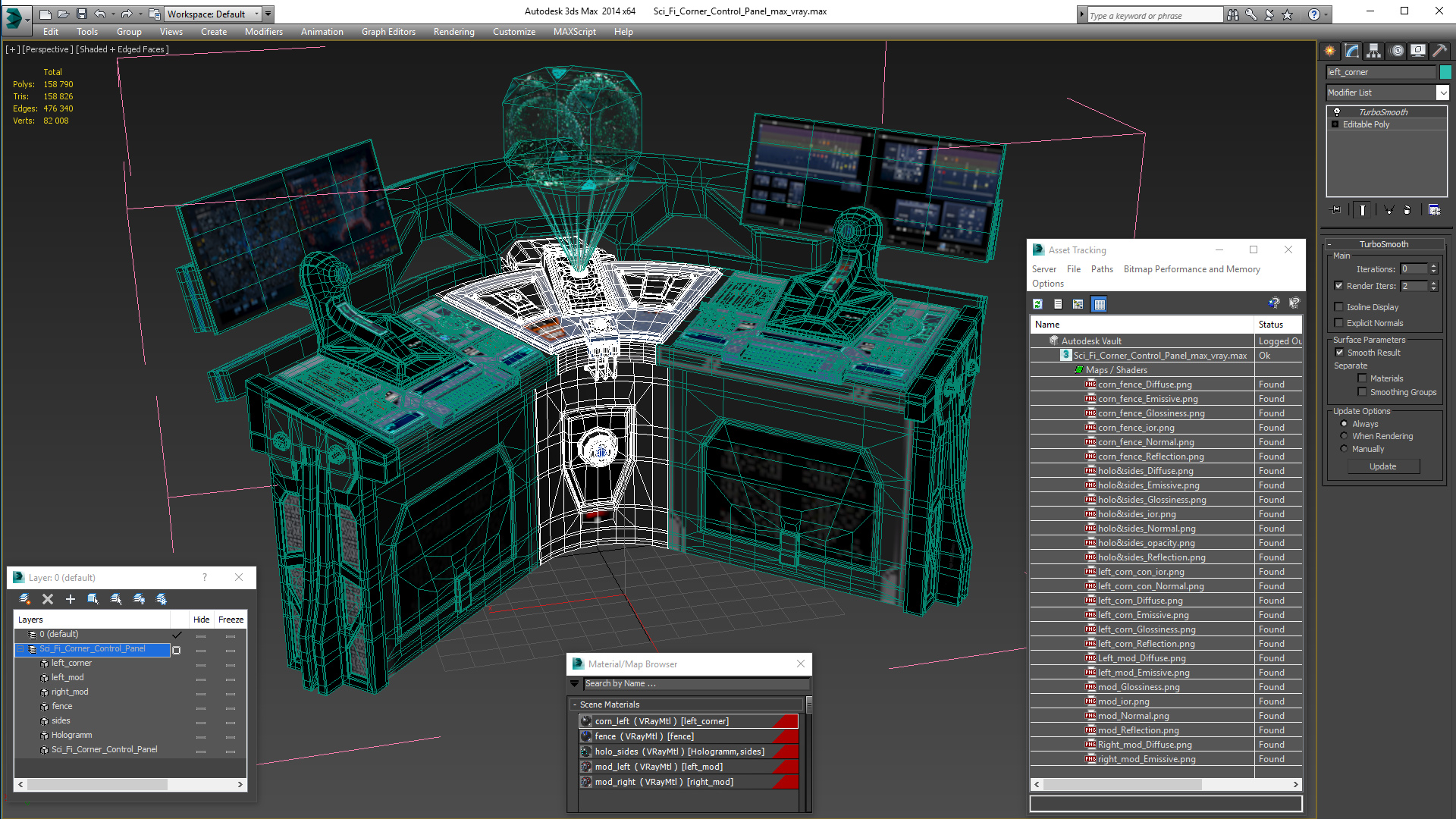Open the Modify command panel tab
Viewport: 1456px width, 819px height.
(x=1352, y=51)
